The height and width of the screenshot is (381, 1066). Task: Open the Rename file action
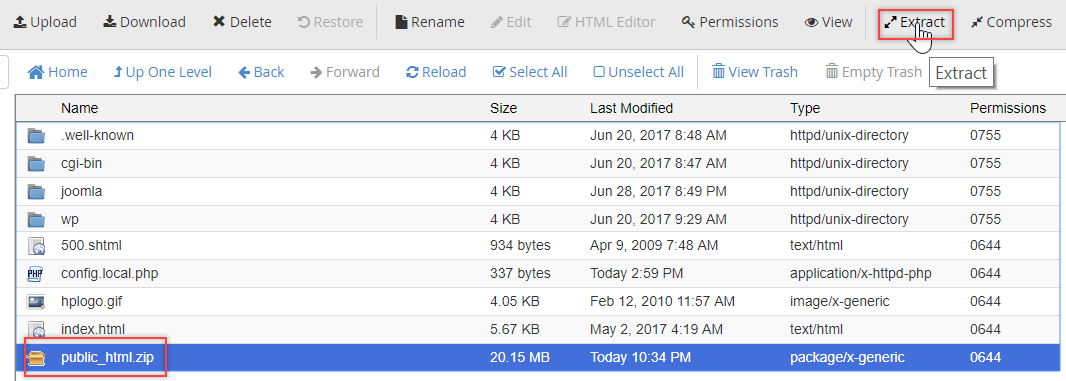pos(430,22)
